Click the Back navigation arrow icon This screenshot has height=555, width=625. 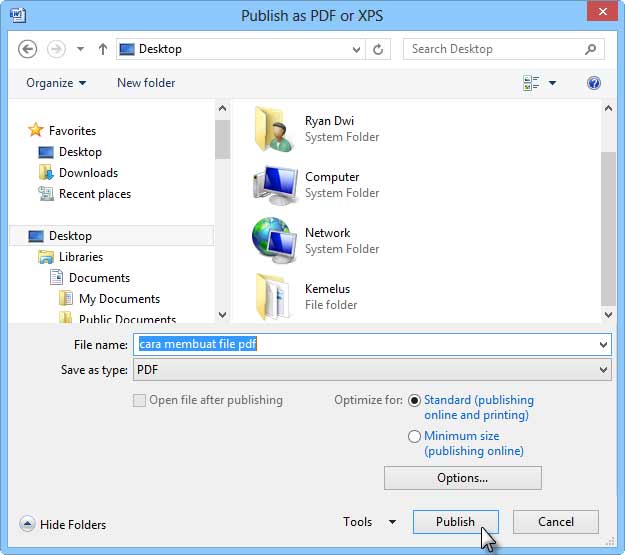(28, 49)
